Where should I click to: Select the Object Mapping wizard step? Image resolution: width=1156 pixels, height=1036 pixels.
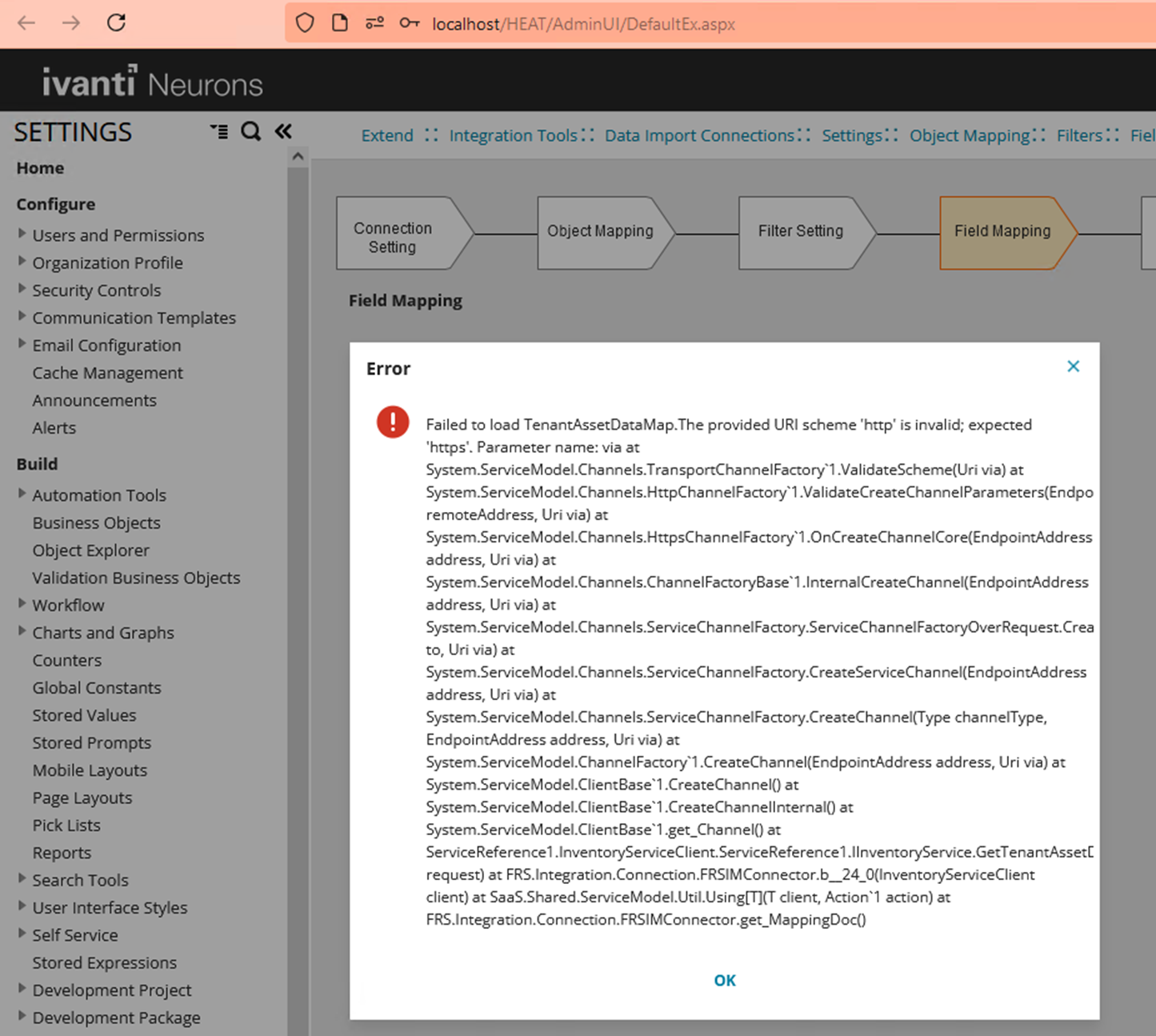coord(600,231)
